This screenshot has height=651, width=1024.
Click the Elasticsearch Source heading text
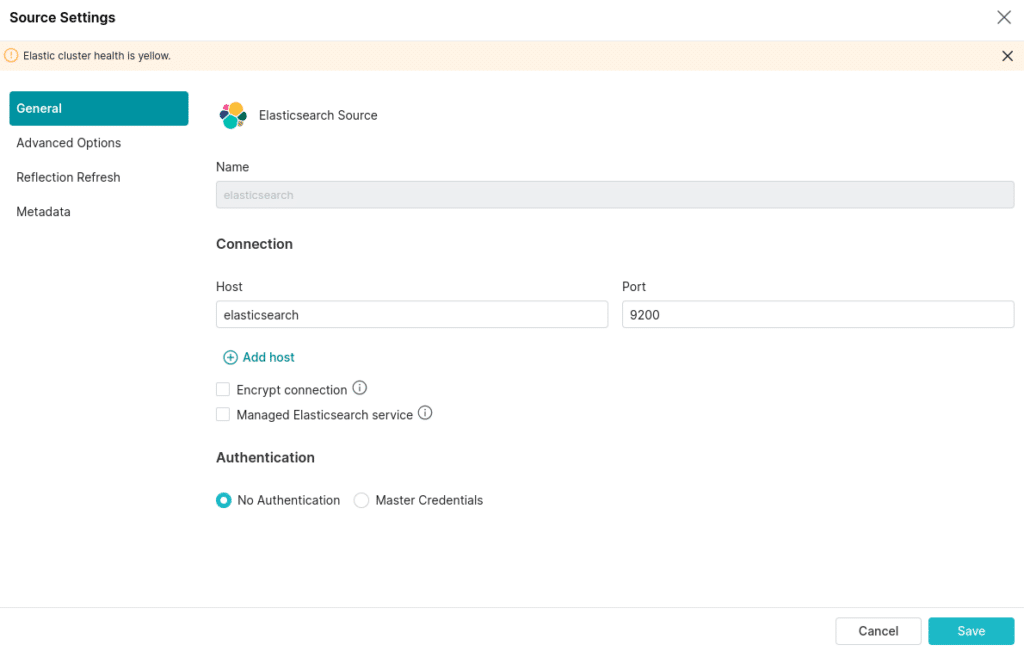[x=318, y=116]
